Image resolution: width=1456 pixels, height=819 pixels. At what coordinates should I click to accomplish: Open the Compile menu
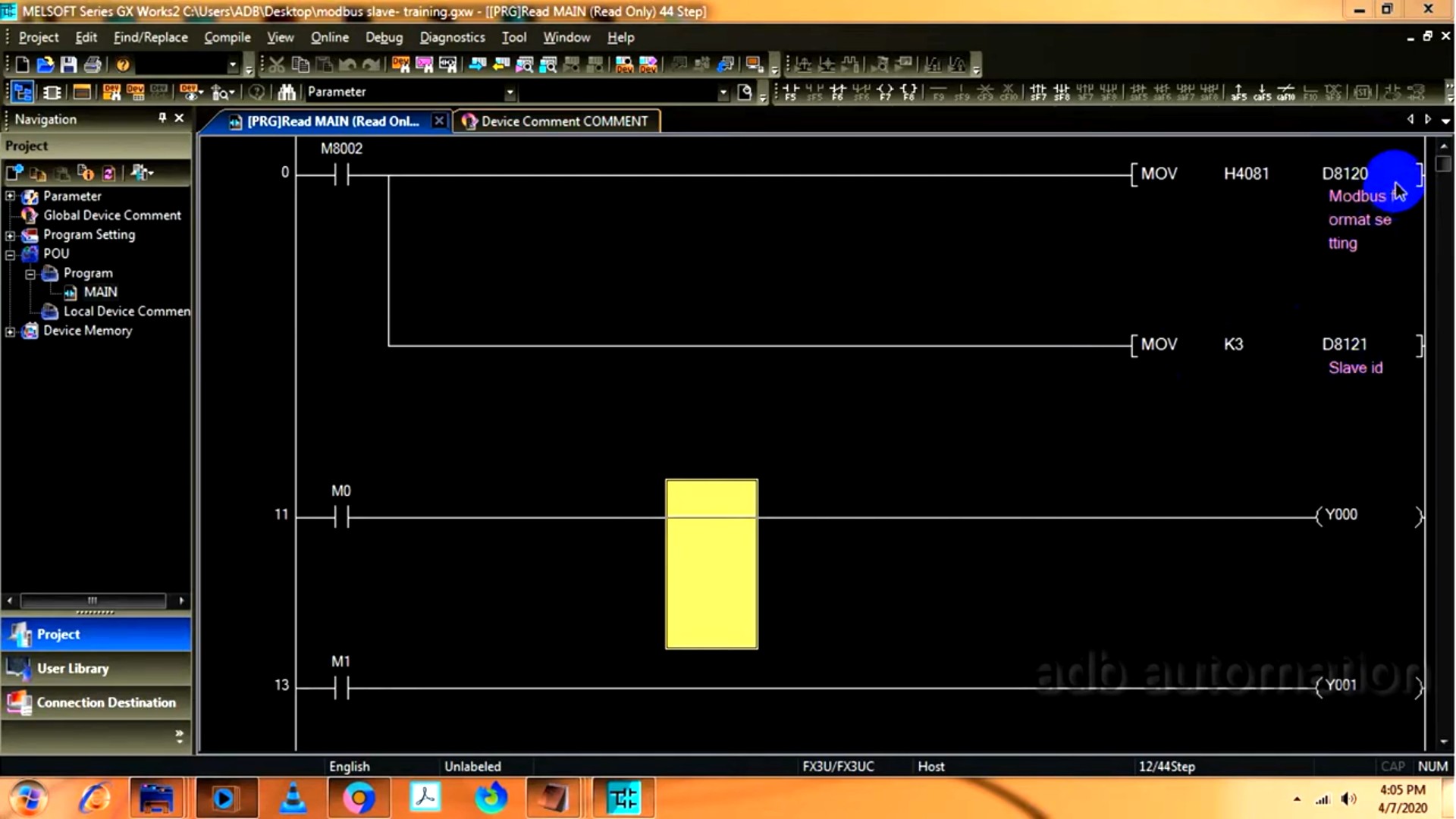227,37
